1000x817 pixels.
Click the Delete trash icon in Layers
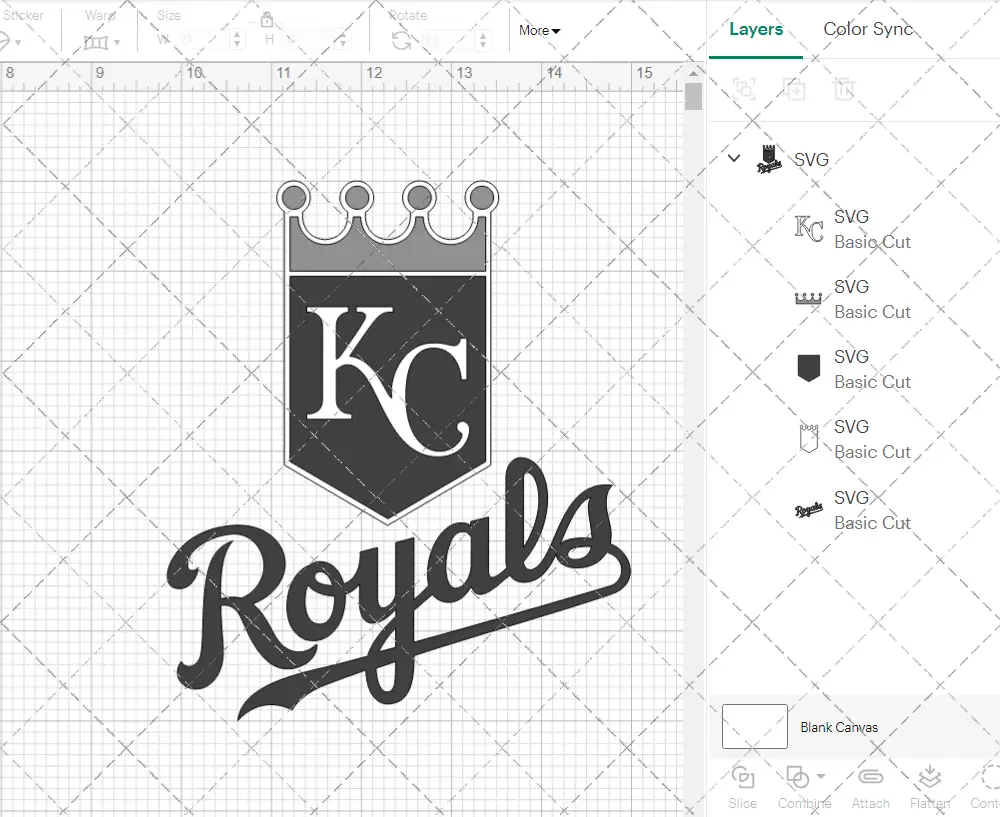845,89
